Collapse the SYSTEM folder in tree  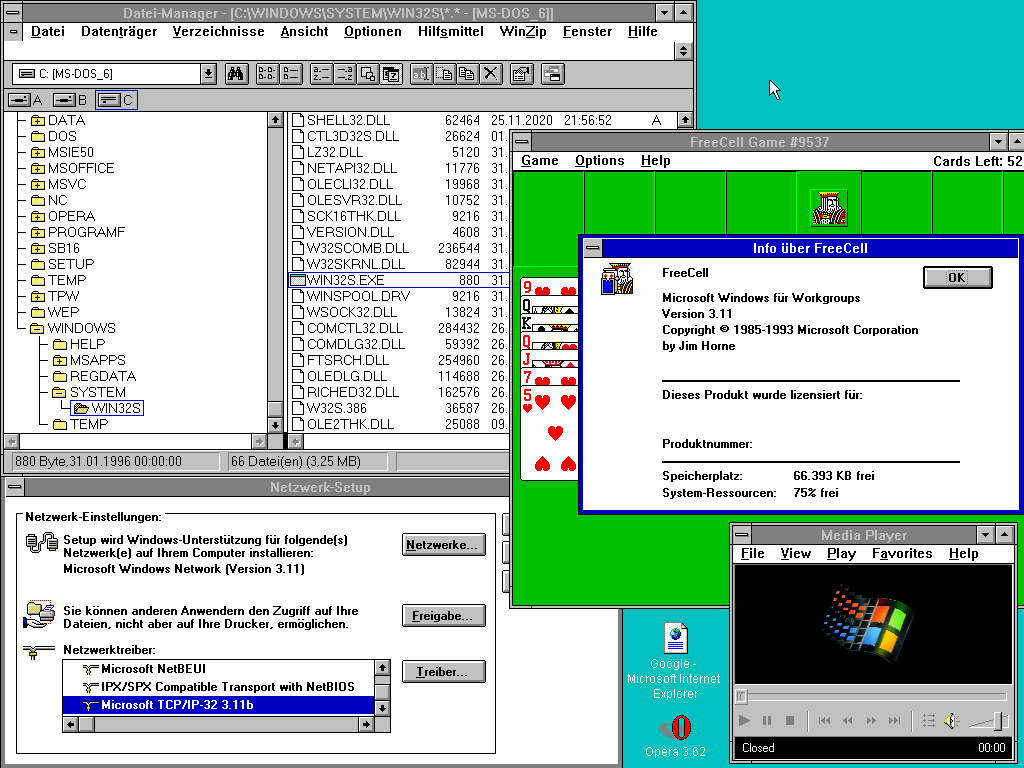(60, 392)
